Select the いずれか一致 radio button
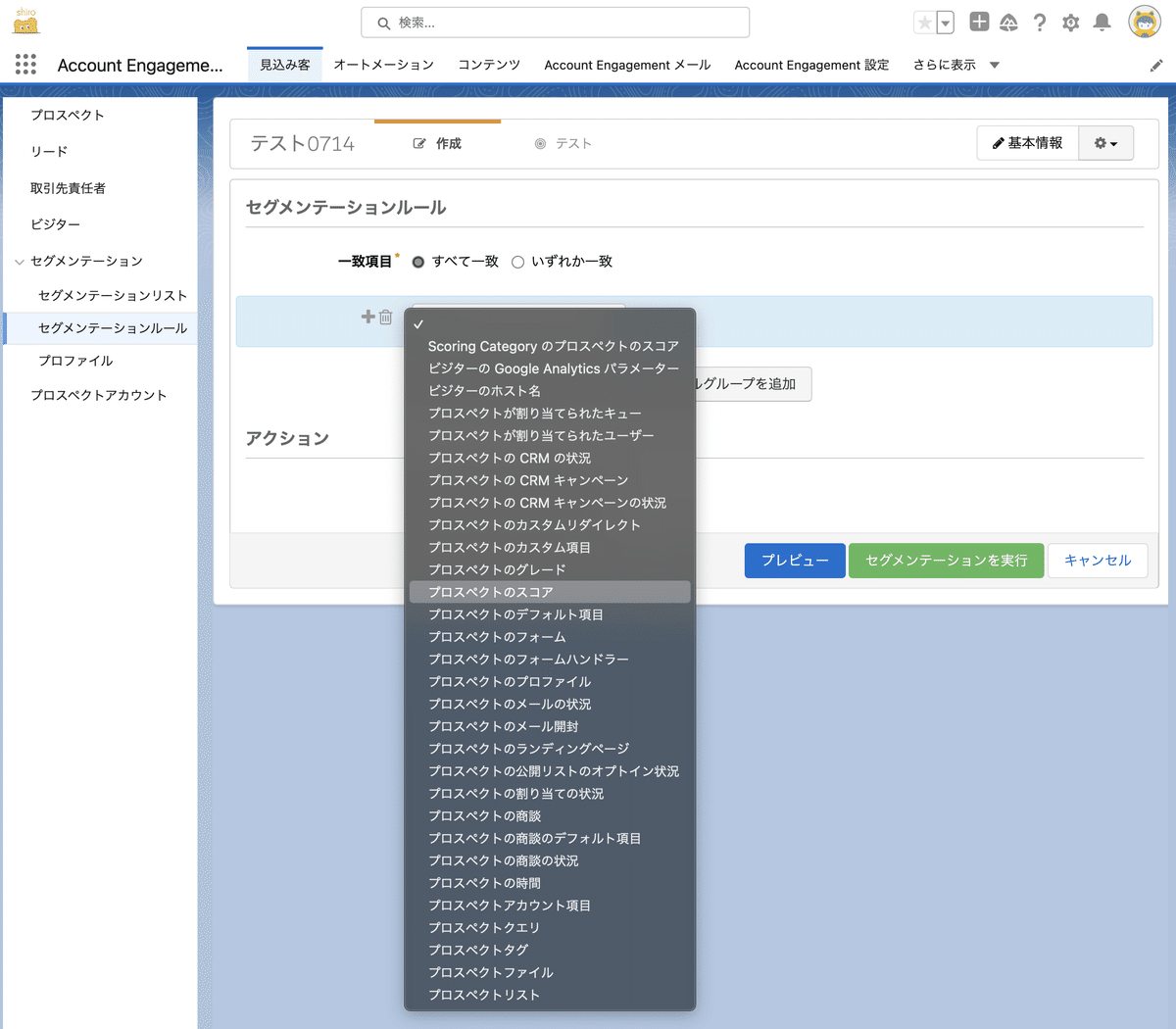Screen dimensions: 1176x1029 518,262
